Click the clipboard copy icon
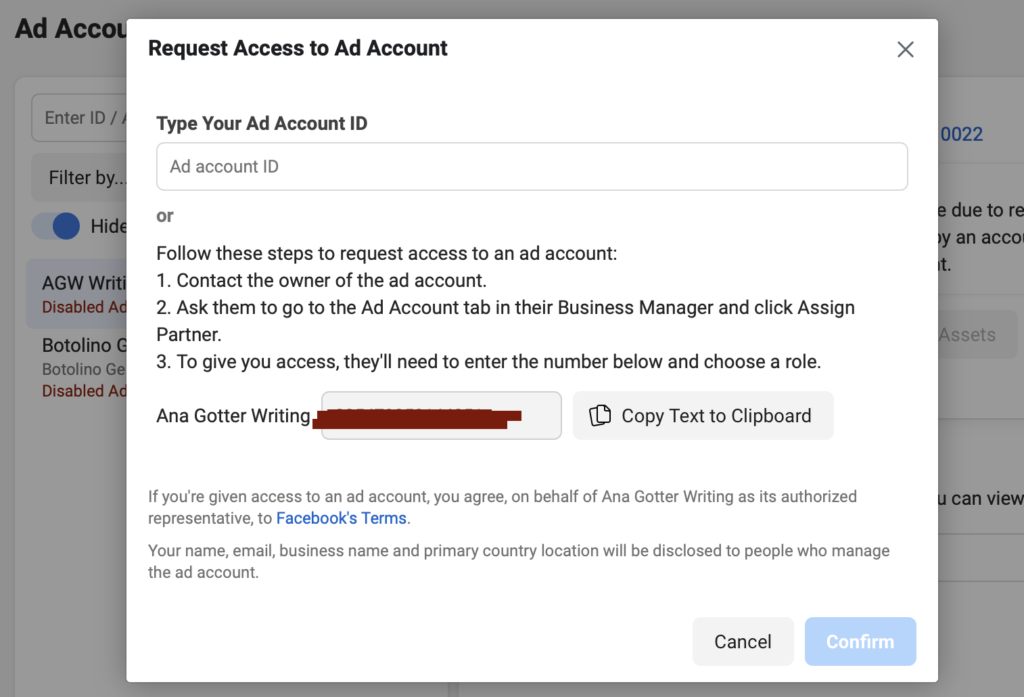Image resolution: width=1024 pixels, height=697 pixels. 600,416
